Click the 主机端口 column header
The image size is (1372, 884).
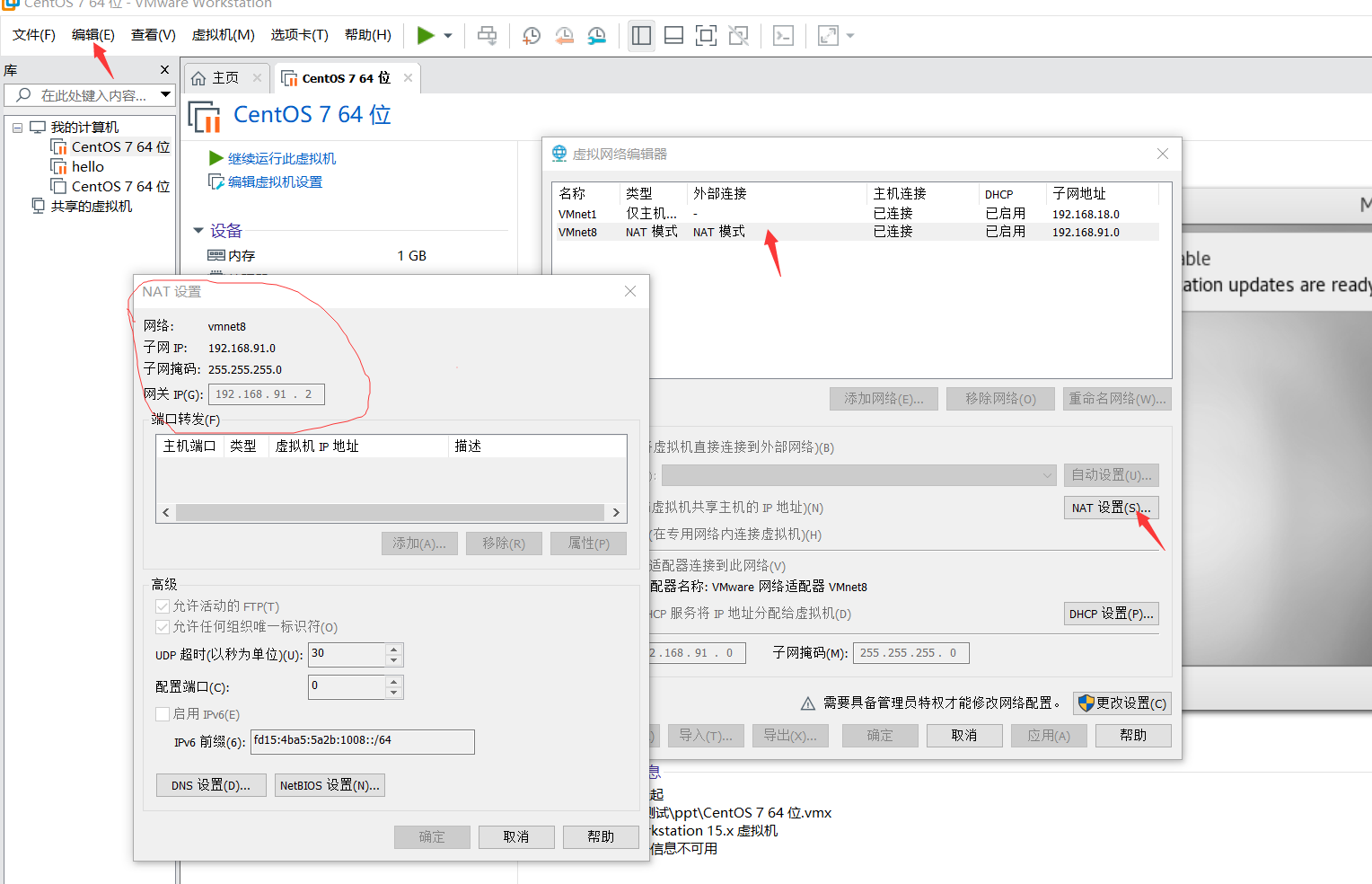pos(189,446)
